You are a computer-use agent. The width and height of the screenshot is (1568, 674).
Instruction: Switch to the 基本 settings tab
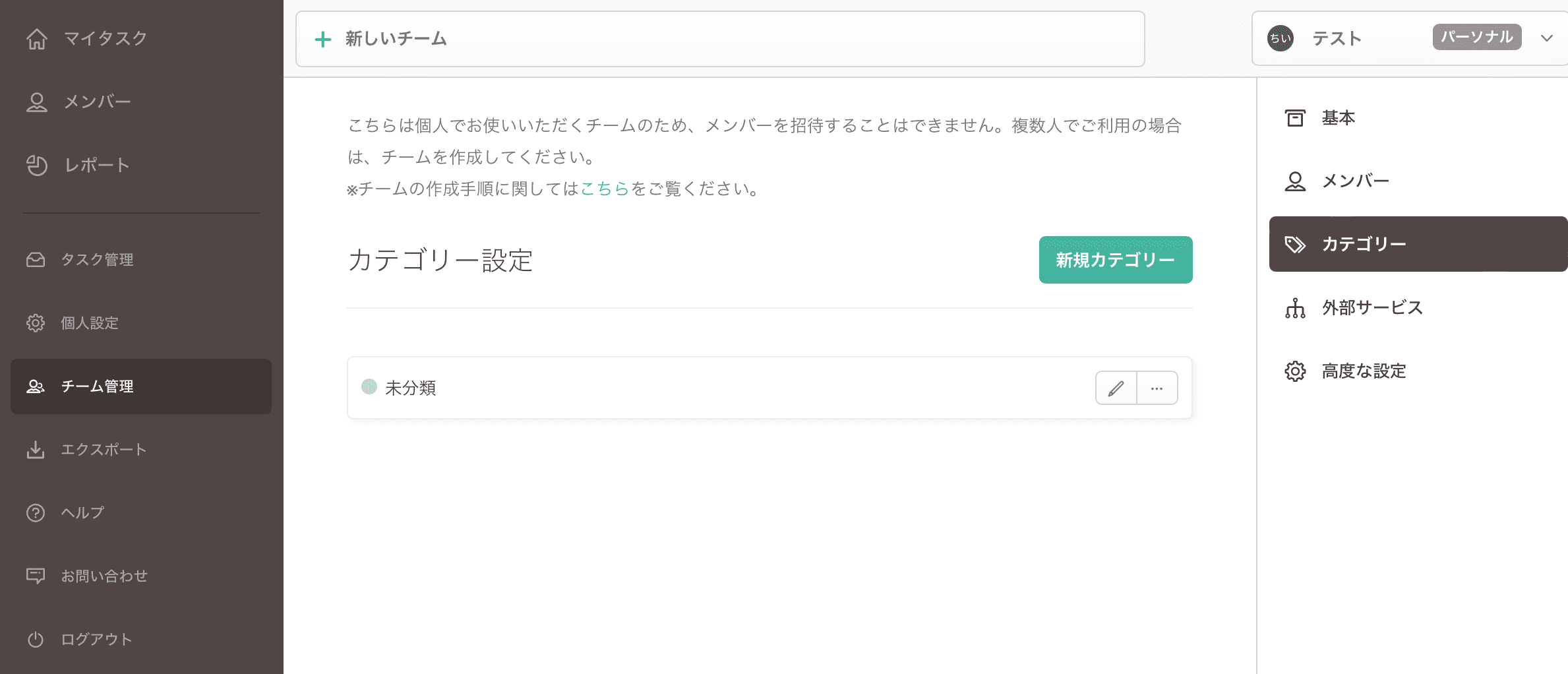[x=1418, y=118]
